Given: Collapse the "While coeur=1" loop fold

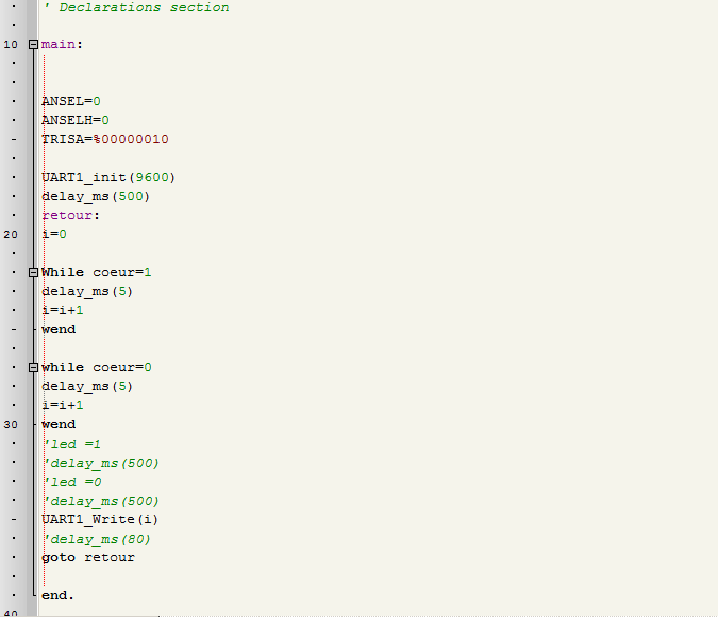Looking at the screenshot, I should (x=33, y=272).
